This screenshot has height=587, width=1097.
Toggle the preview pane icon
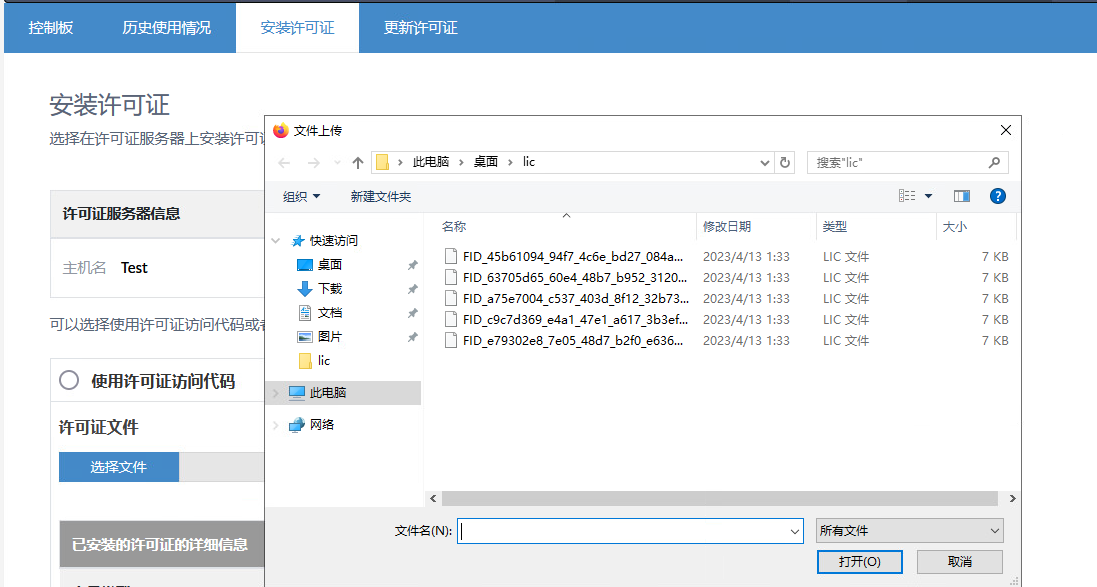tap(962, 196)
